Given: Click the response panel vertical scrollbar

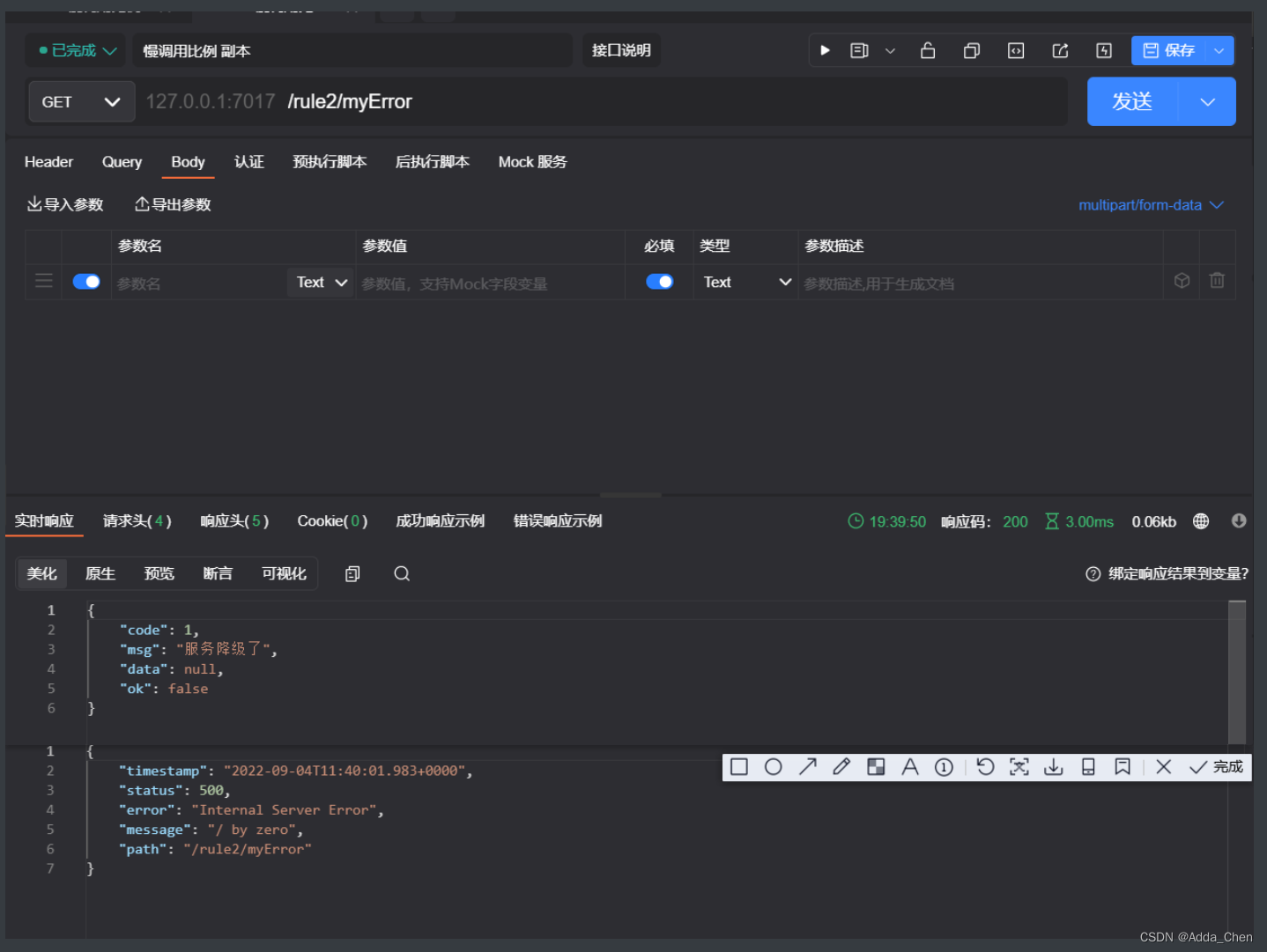Looking at the screenshot, I should pyautogui.click(x=1237, y=671).
